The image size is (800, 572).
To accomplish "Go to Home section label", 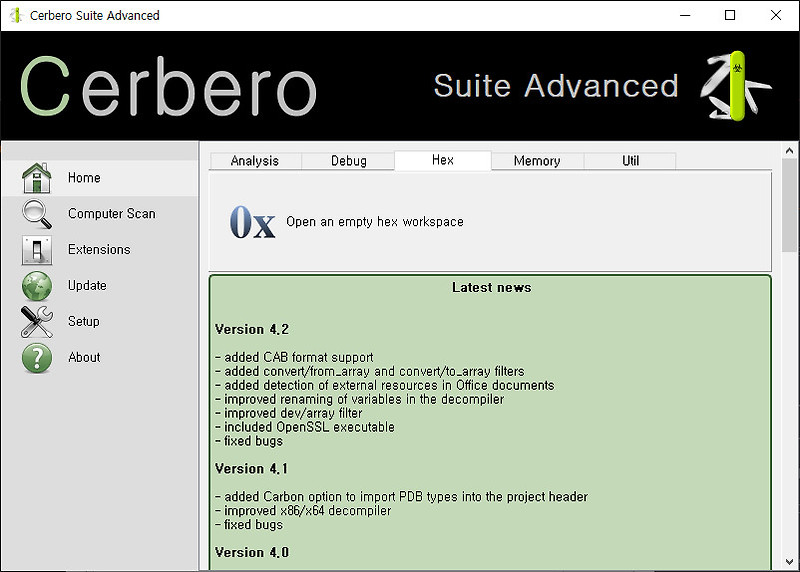I will click(84, 178).
